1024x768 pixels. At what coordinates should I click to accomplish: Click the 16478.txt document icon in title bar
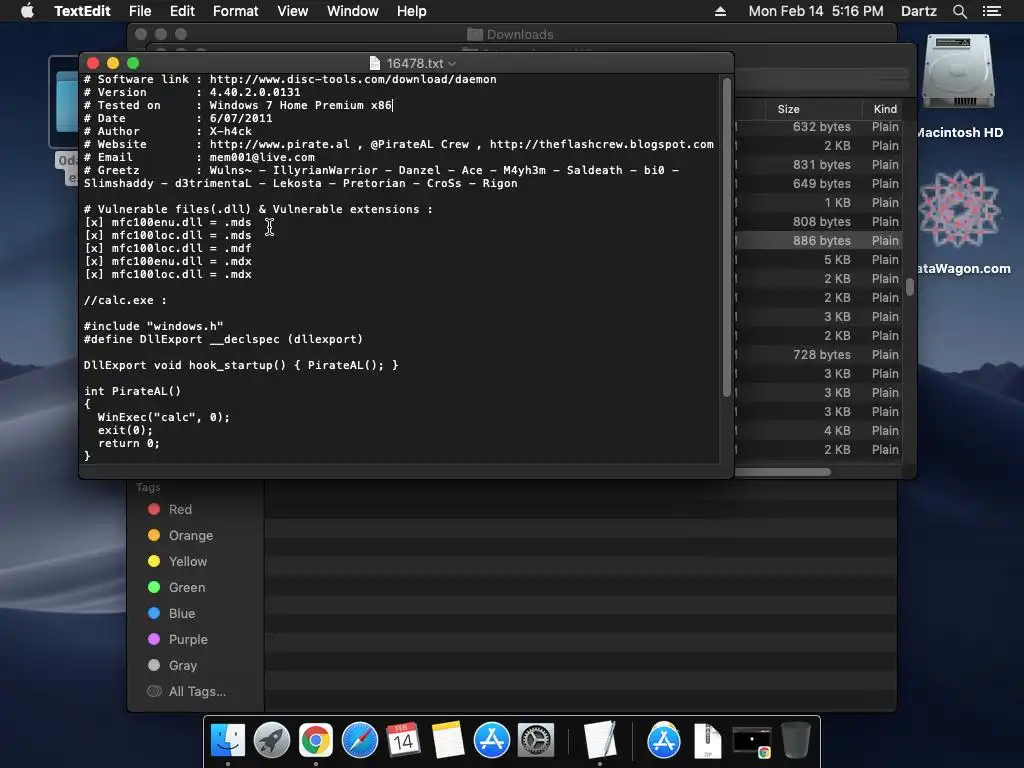coord(375,63)
